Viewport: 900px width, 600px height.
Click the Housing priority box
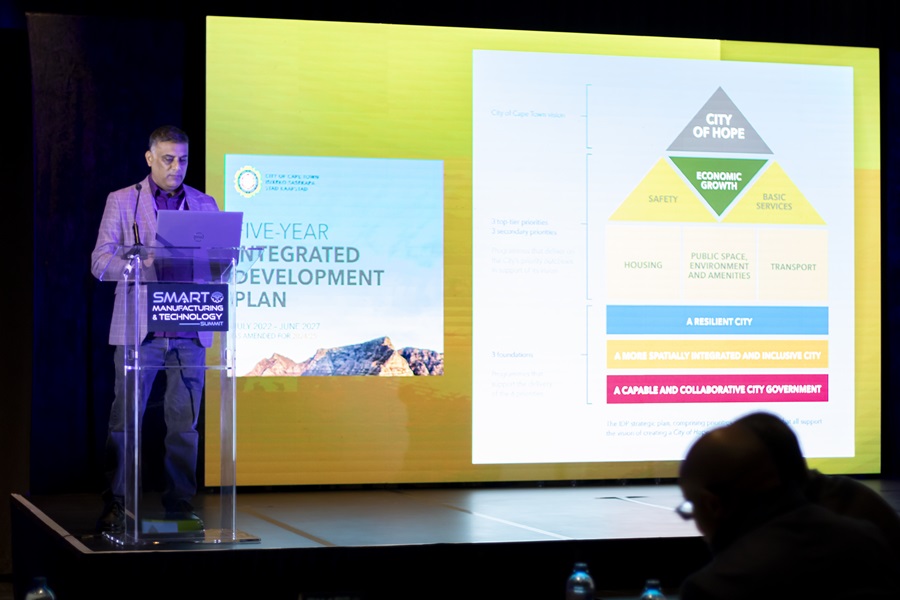point(643,265)
